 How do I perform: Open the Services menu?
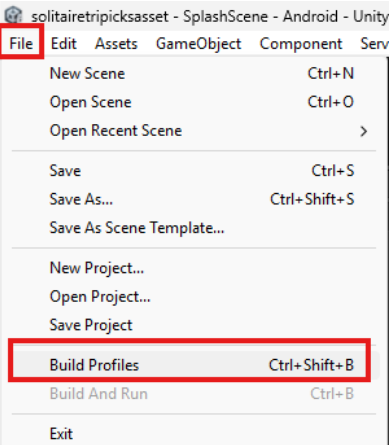[x=374, y=43]
